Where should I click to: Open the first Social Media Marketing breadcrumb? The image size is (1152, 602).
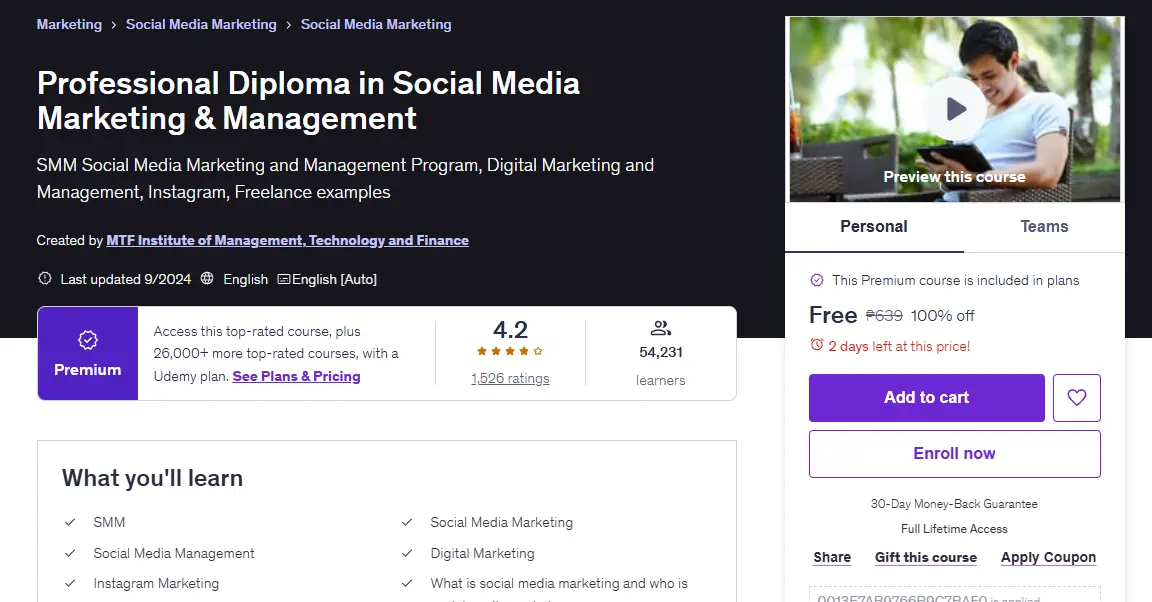(201, 24)
